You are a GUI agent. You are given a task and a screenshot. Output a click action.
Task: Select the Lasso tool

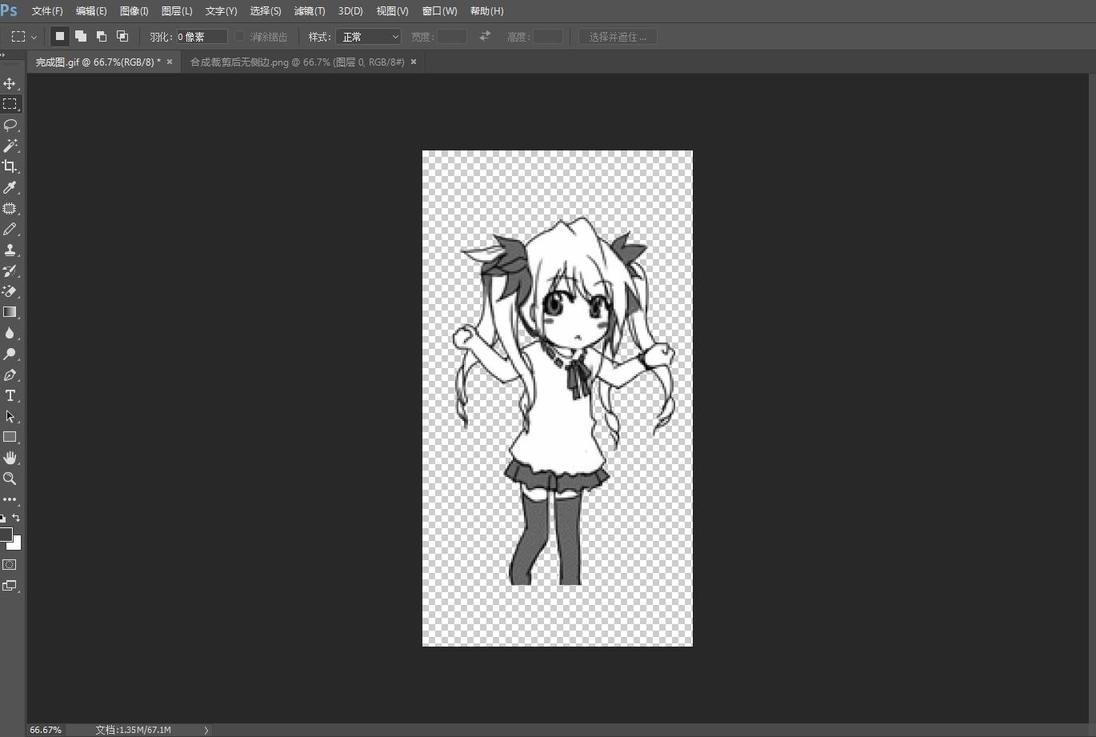coord(10,125)
